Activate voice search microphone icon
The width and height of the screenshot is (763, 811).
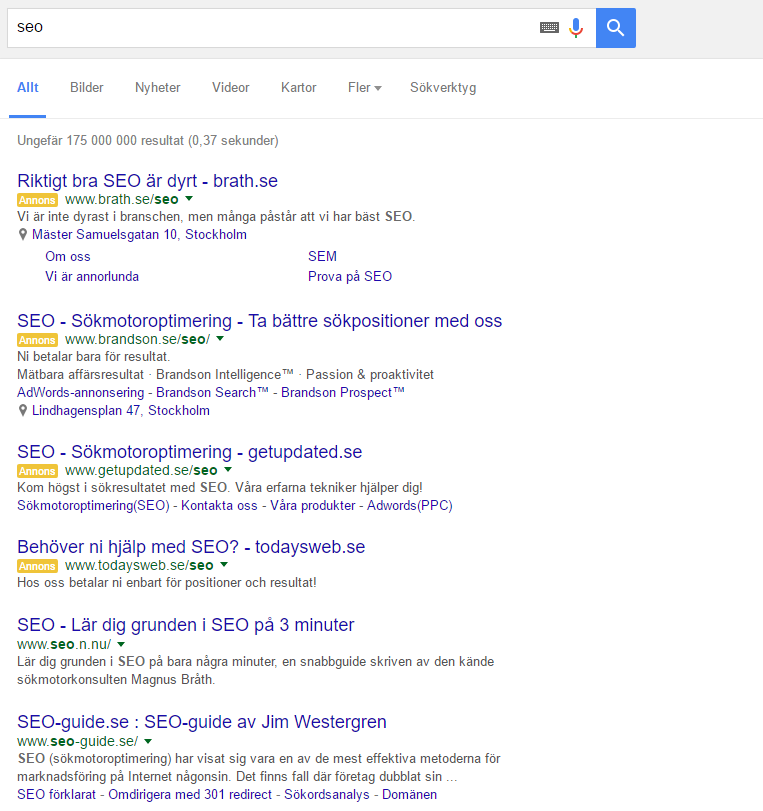point(576,28)
